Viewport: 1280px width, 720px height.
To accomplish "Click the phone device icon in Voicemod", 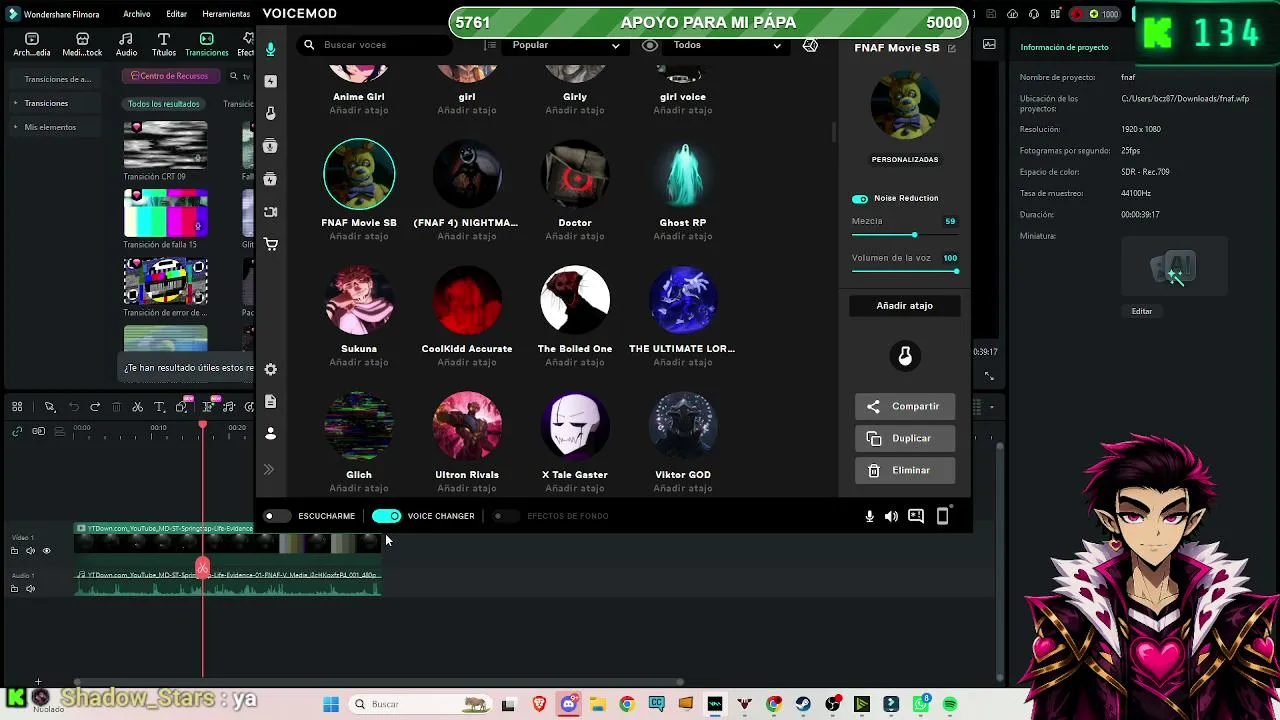I will (942, 516).
